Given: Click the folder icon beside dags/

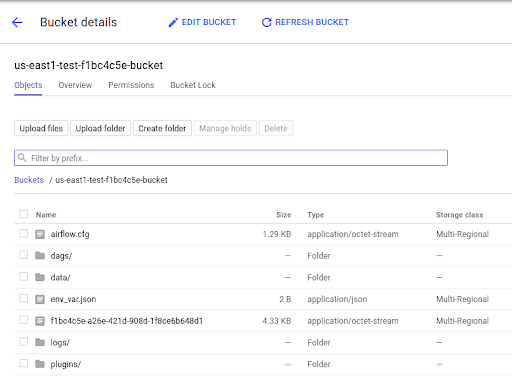Looking at the screenshot, I should tap(40, 256).
